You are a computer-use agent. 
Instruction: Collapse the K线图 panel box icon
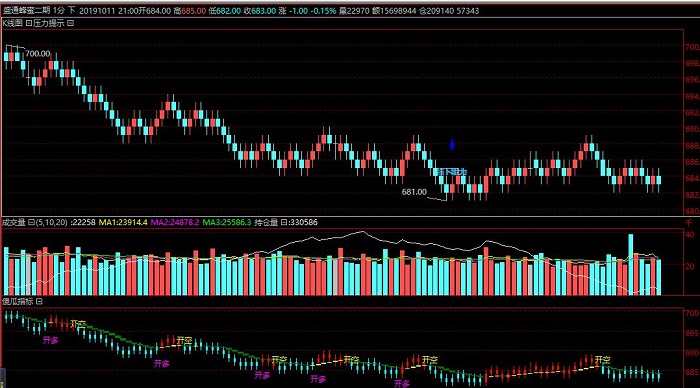click(29, 23)
